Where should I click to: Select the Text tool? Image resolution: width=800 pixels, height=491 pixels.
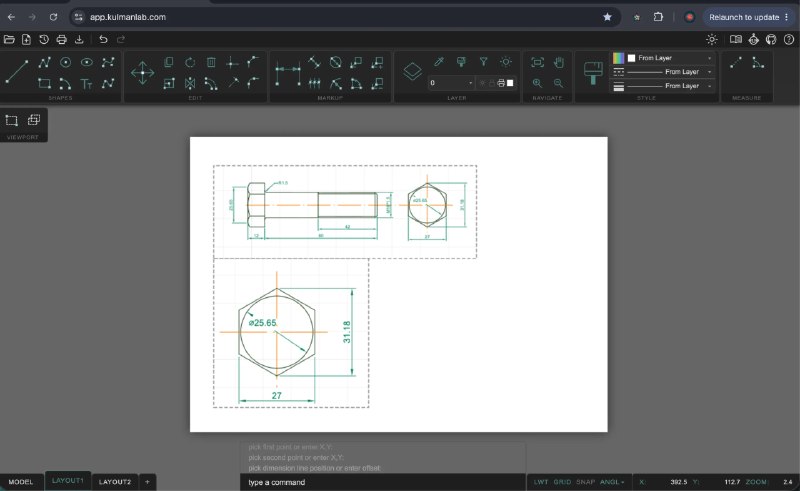click(x=87, y=83)
